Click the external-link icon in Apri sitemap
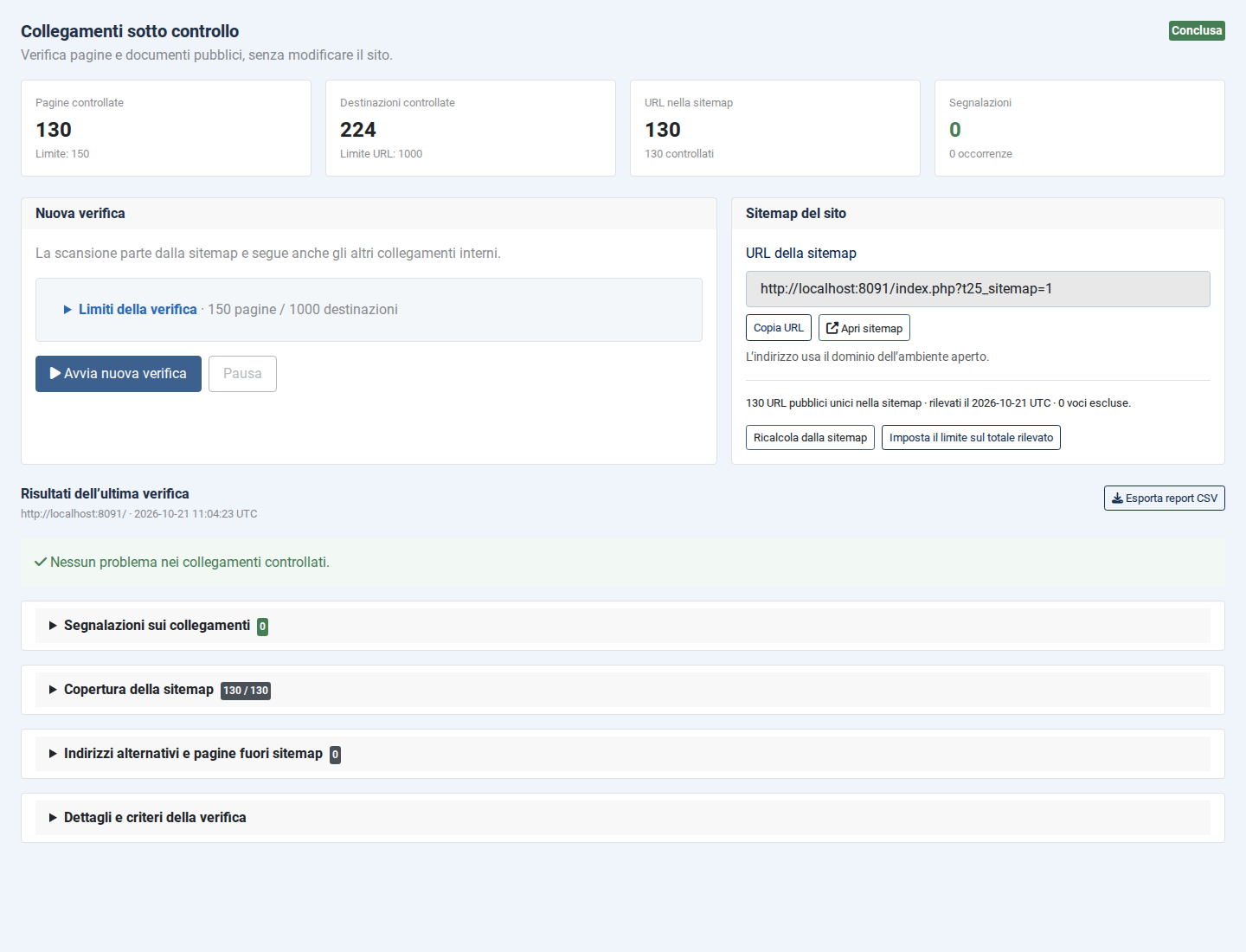 pyautogui.click(x=832, y=328)
